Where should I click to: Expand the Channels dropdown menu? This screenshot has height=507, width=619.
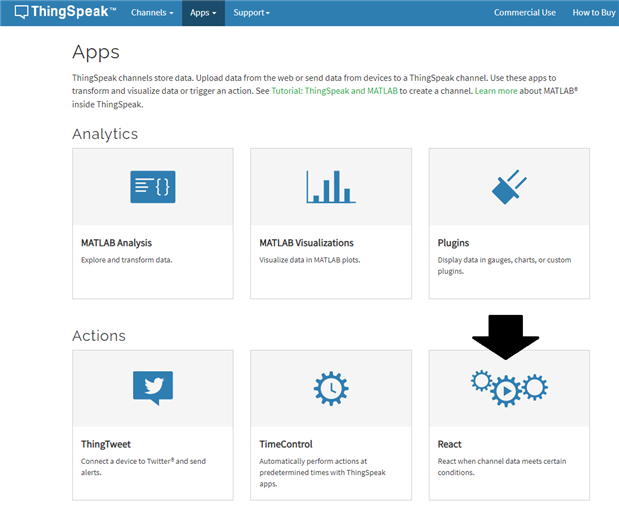coord(152,13)
